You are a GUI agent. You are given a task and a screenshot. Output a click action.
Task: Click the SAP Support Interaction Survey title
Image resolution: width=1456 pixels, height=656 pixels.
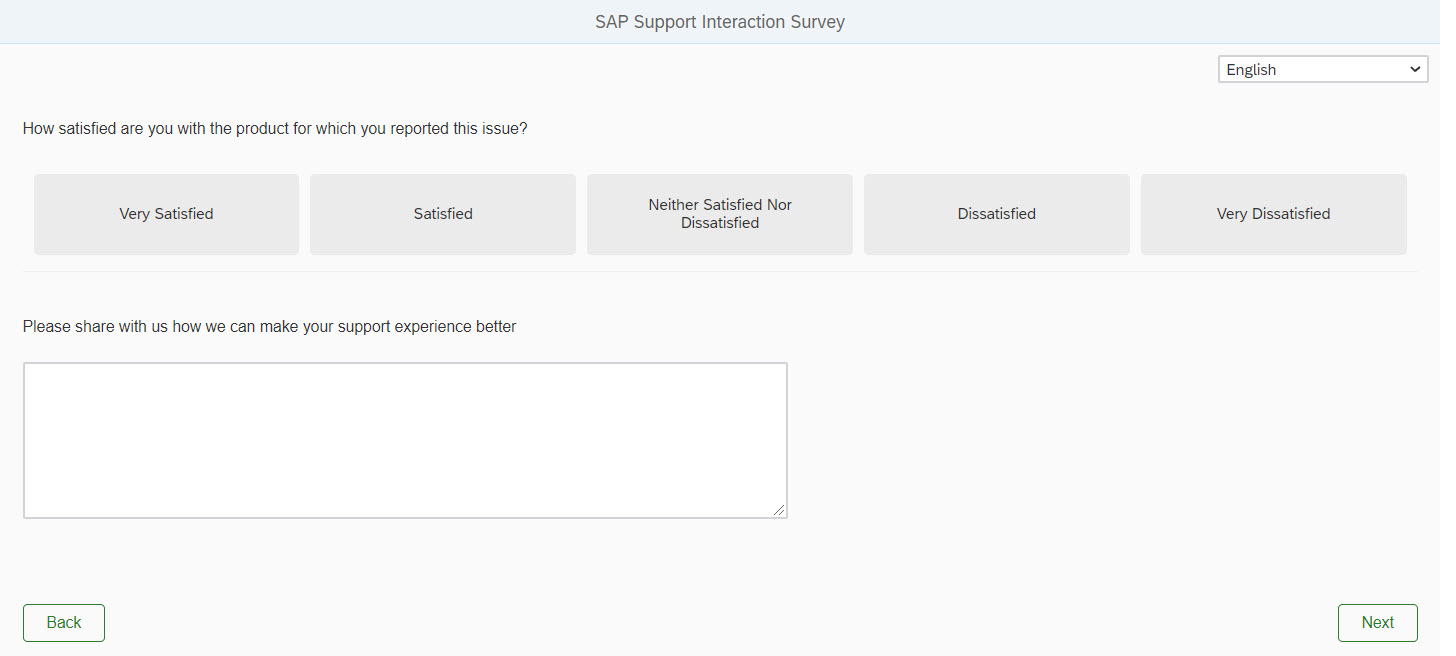tap(720, 22)
